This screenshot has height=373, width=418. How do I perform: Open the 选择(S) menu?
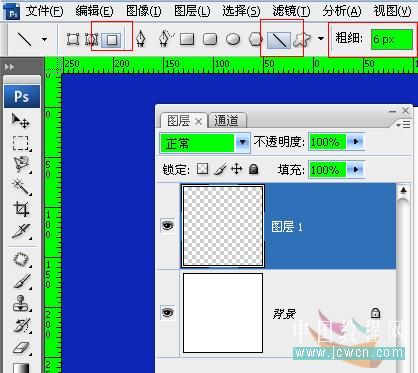241,11
